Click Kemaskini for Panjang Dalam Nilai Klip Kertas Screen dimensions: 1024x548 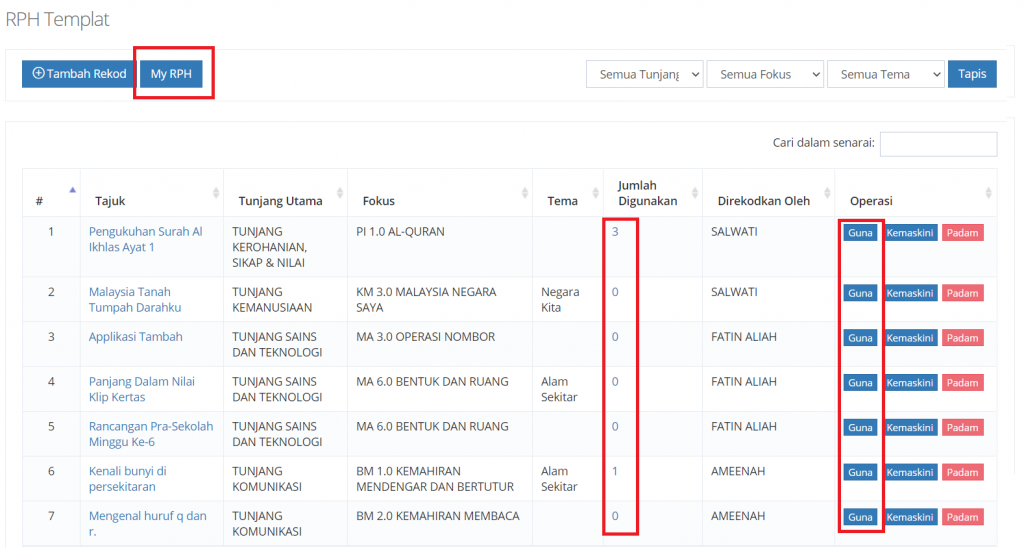coord(910,383)
